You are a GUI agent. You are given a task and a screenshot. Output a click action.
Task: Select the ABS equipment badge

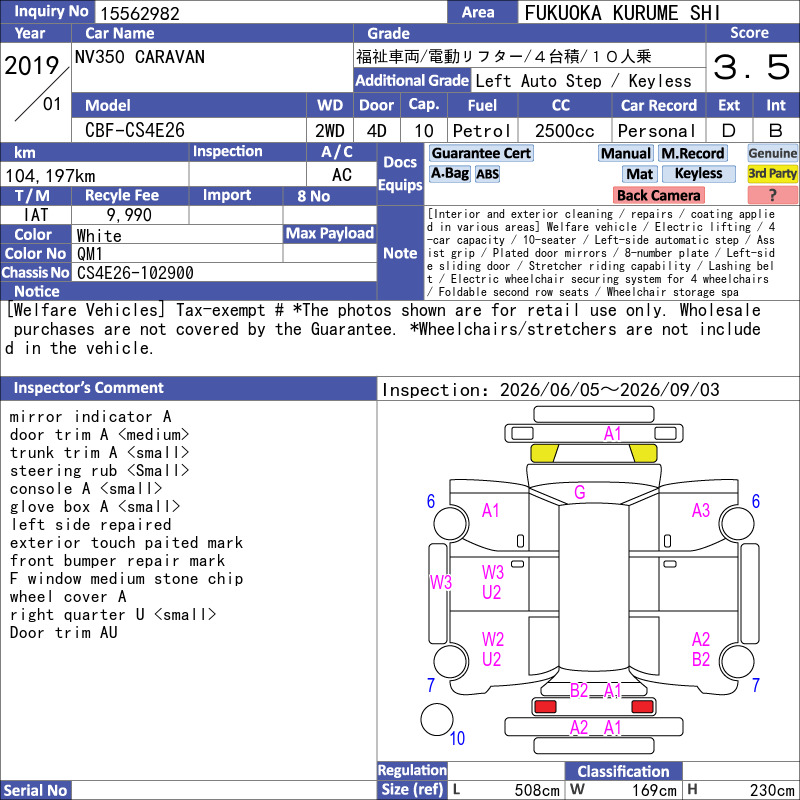pos(487,174)
